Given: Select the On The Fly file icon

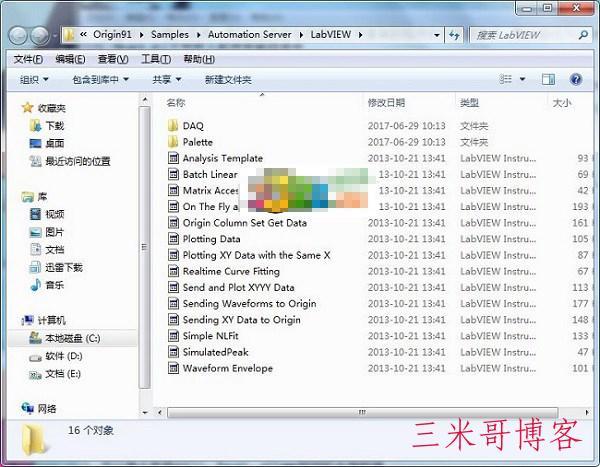Looking at the screenshot, I should (173, 206).
